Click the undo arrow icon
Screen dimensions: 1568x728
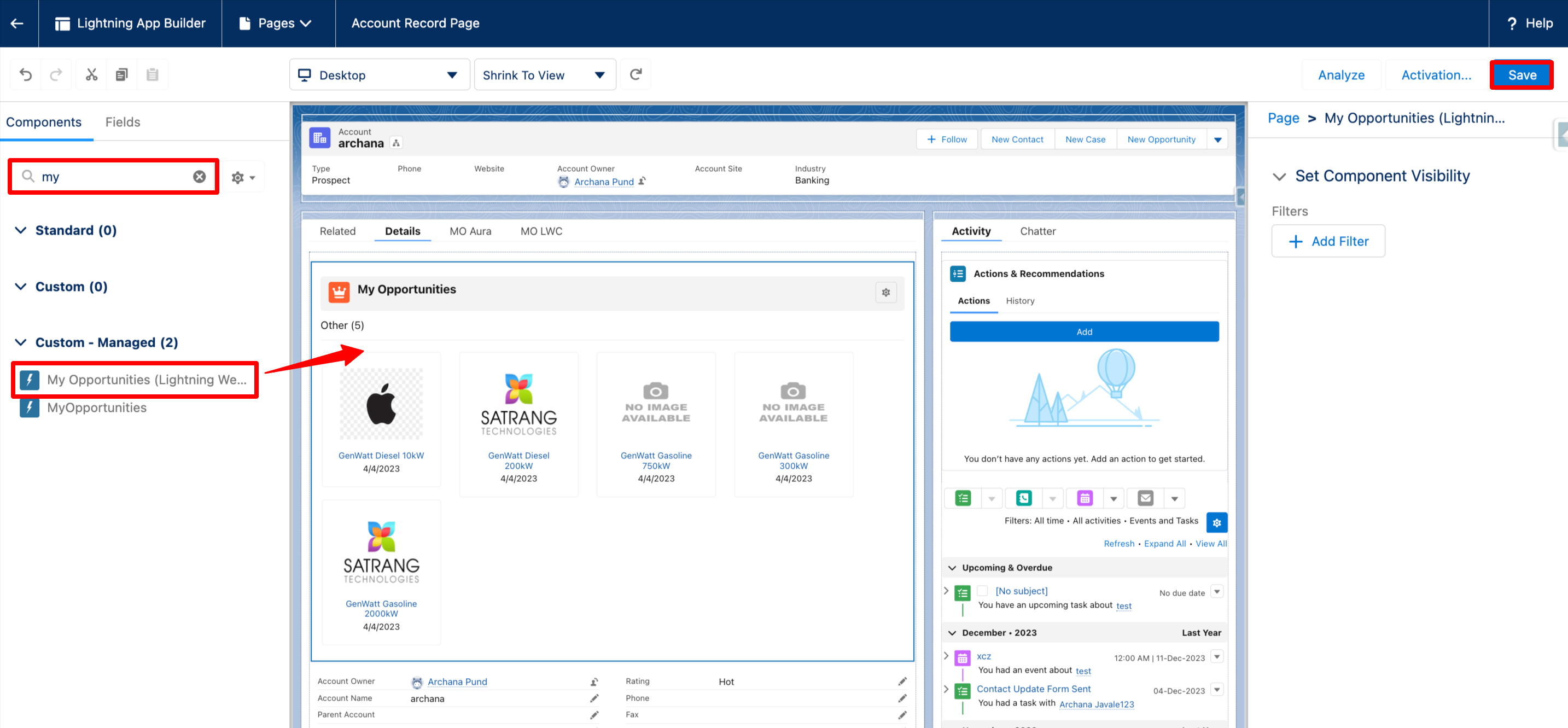click(26, 75)
